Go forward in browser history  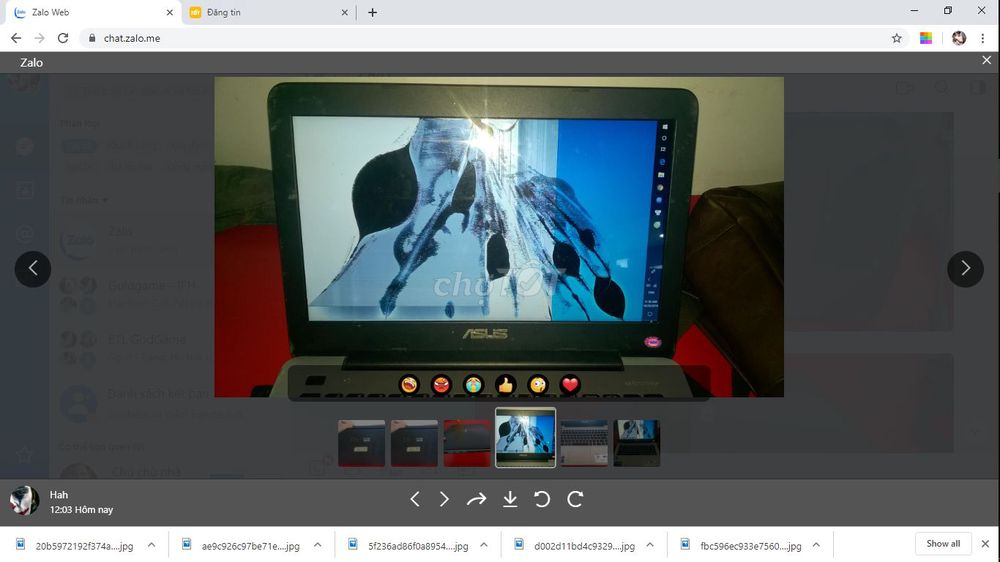pyautogui.click(x=40, y=38)
